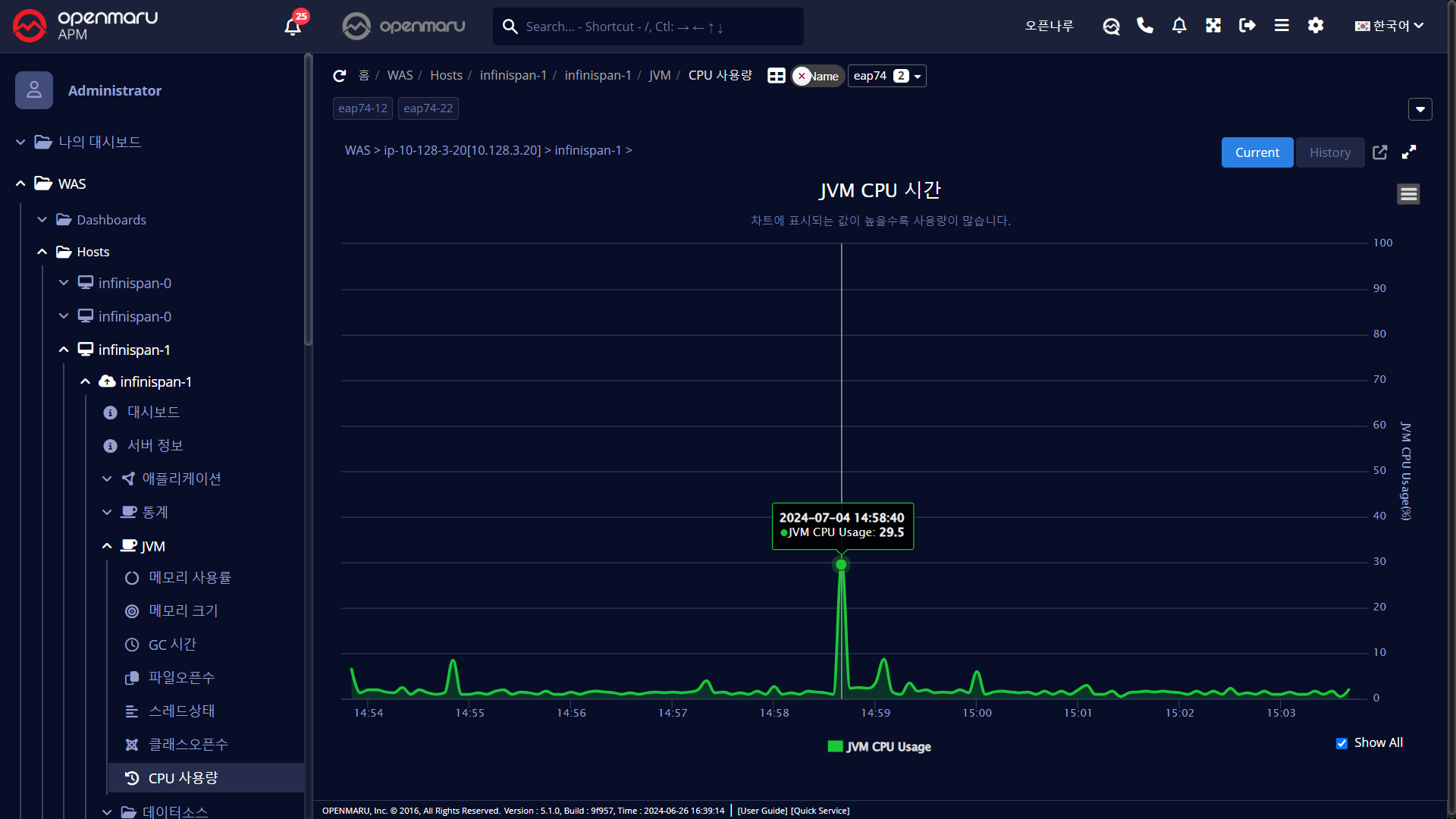Open the 한국어 language dropdown

[1389, 26]
